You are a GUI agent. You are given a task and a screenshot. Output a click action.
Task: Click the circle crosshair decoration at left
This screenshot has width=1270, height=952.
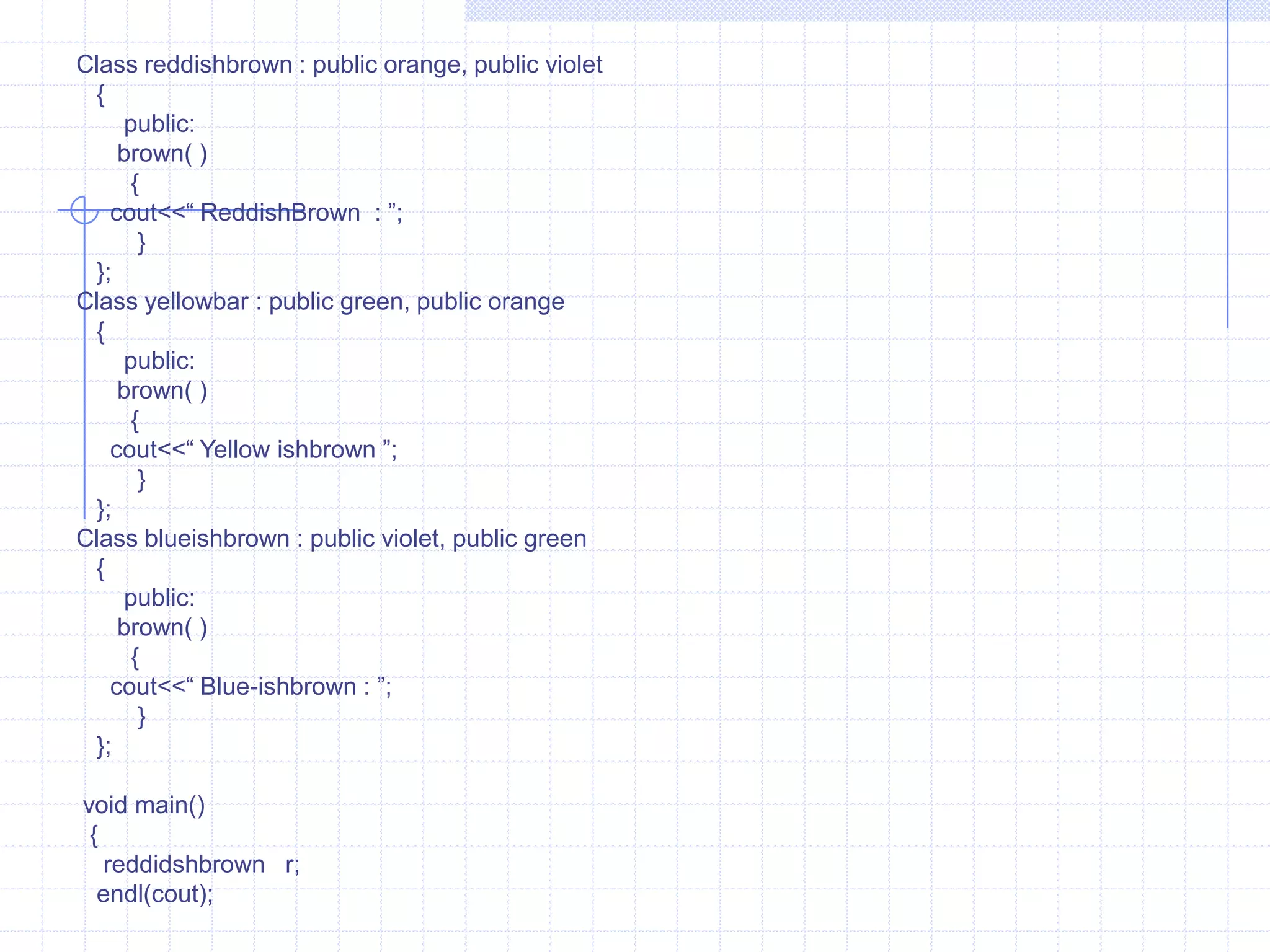click(x=84, y=210)
